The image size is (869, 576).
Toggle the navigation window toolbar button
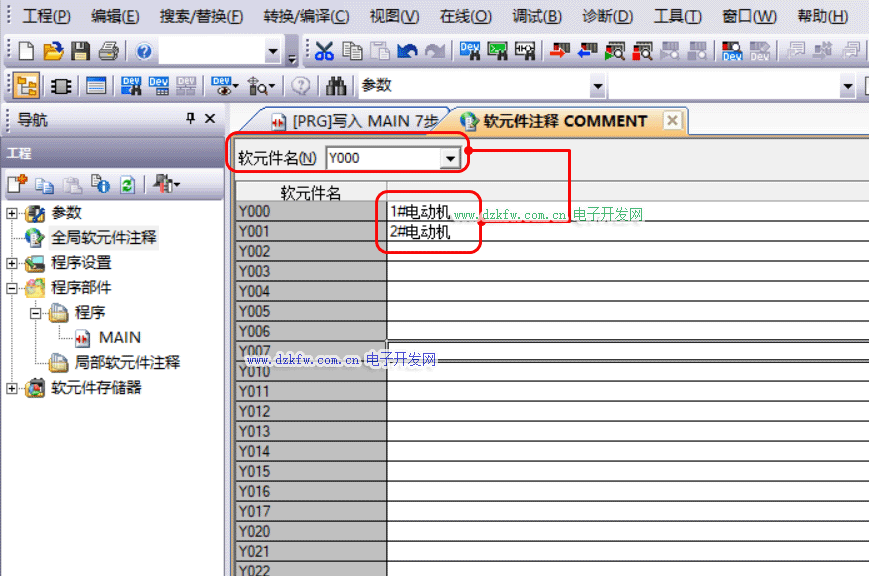coord(27,86)
